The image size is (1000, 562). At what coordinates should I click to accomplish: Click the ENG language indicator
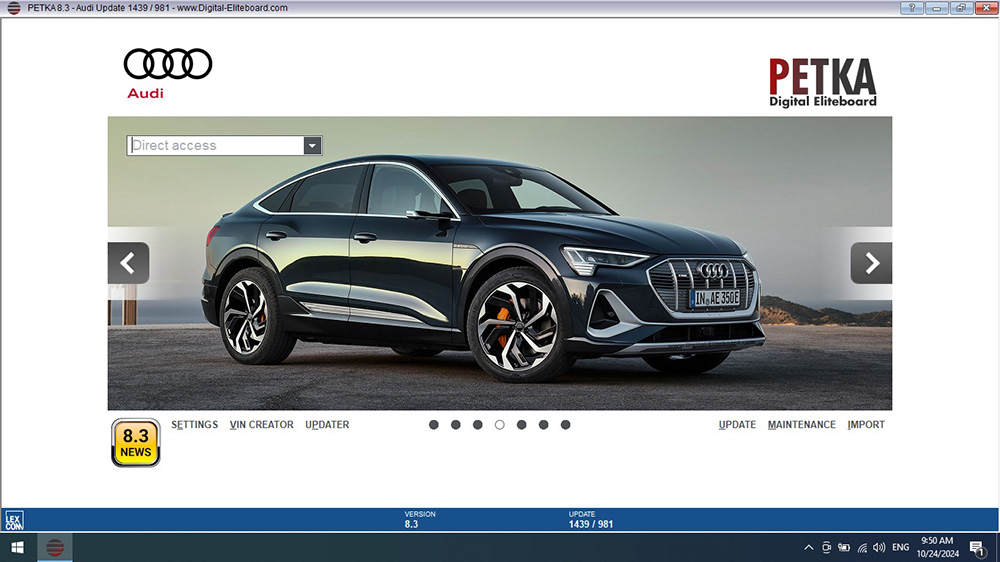pyautogui.click(x=901, y=547)
